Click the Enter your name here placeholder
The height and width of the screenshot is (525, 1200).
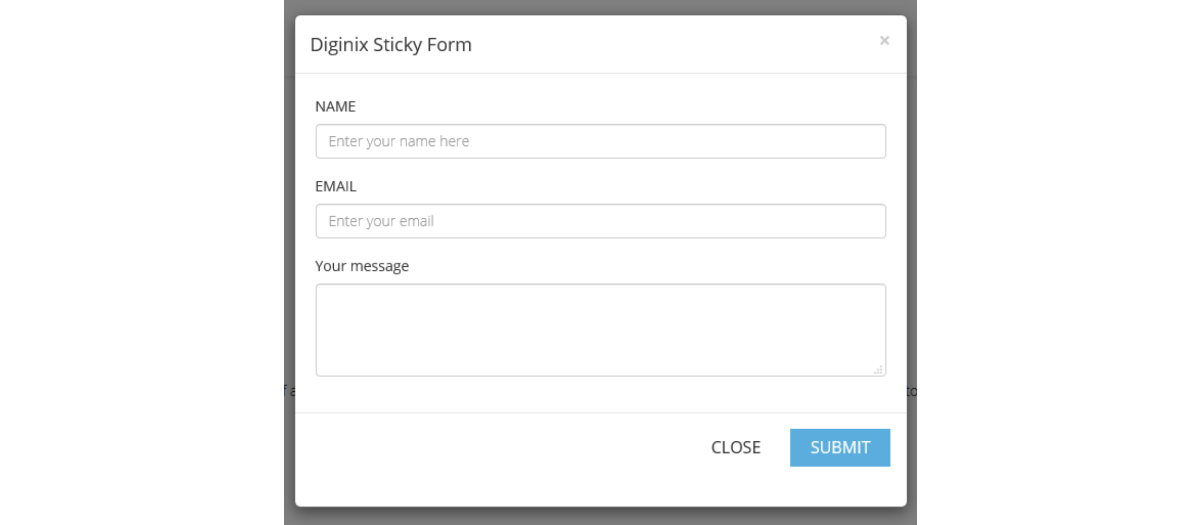(x=398, y=141)
